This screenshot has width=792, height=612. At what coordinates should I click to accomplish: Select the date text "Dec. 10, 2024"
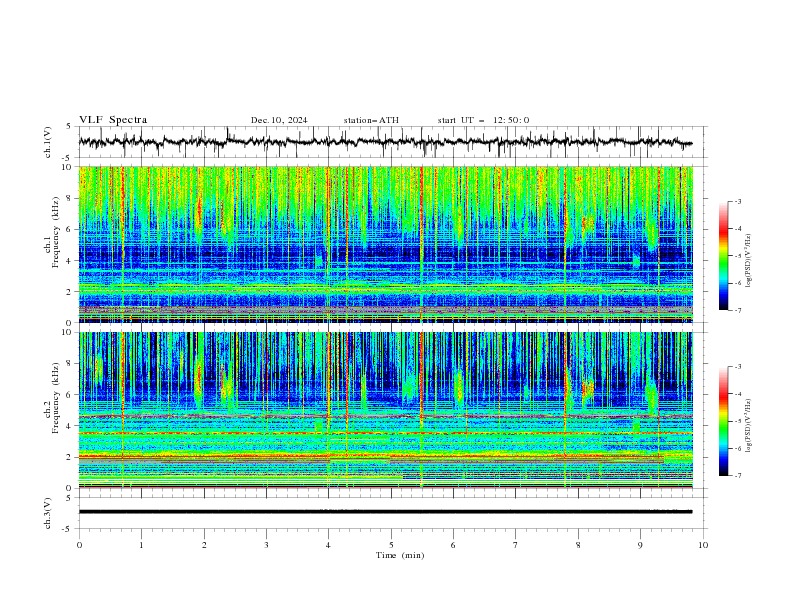click(279, 120)
